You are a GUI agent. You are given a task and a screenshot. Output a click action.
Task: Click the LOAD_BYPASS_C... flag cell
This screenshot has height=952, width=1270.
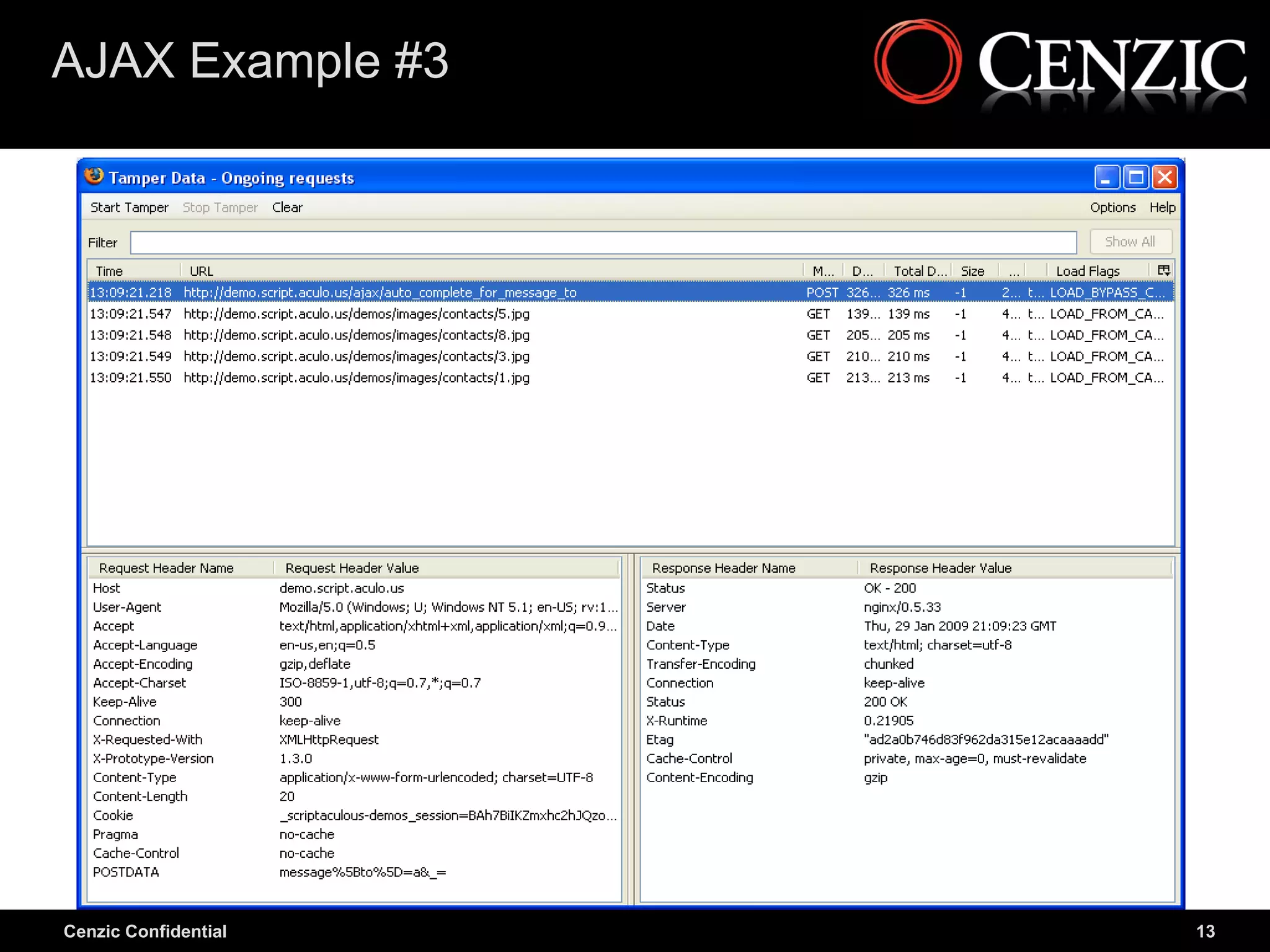click(x=1107, y=293)
